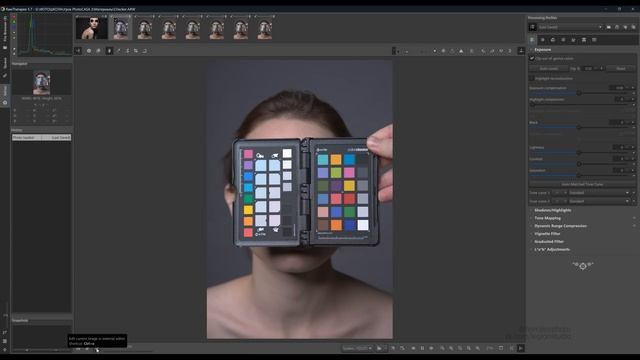This screenshot has width=640, height=360.
Task: Copy processing profile to clipboard icon
Action: click(625, 27)
